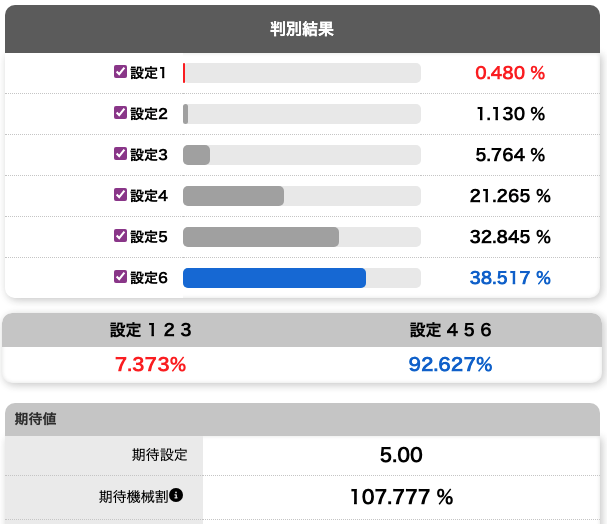Click the red 7.373% result
This screenshot has height=524, width=607.
pyautogui.click(x=151, y=365)
